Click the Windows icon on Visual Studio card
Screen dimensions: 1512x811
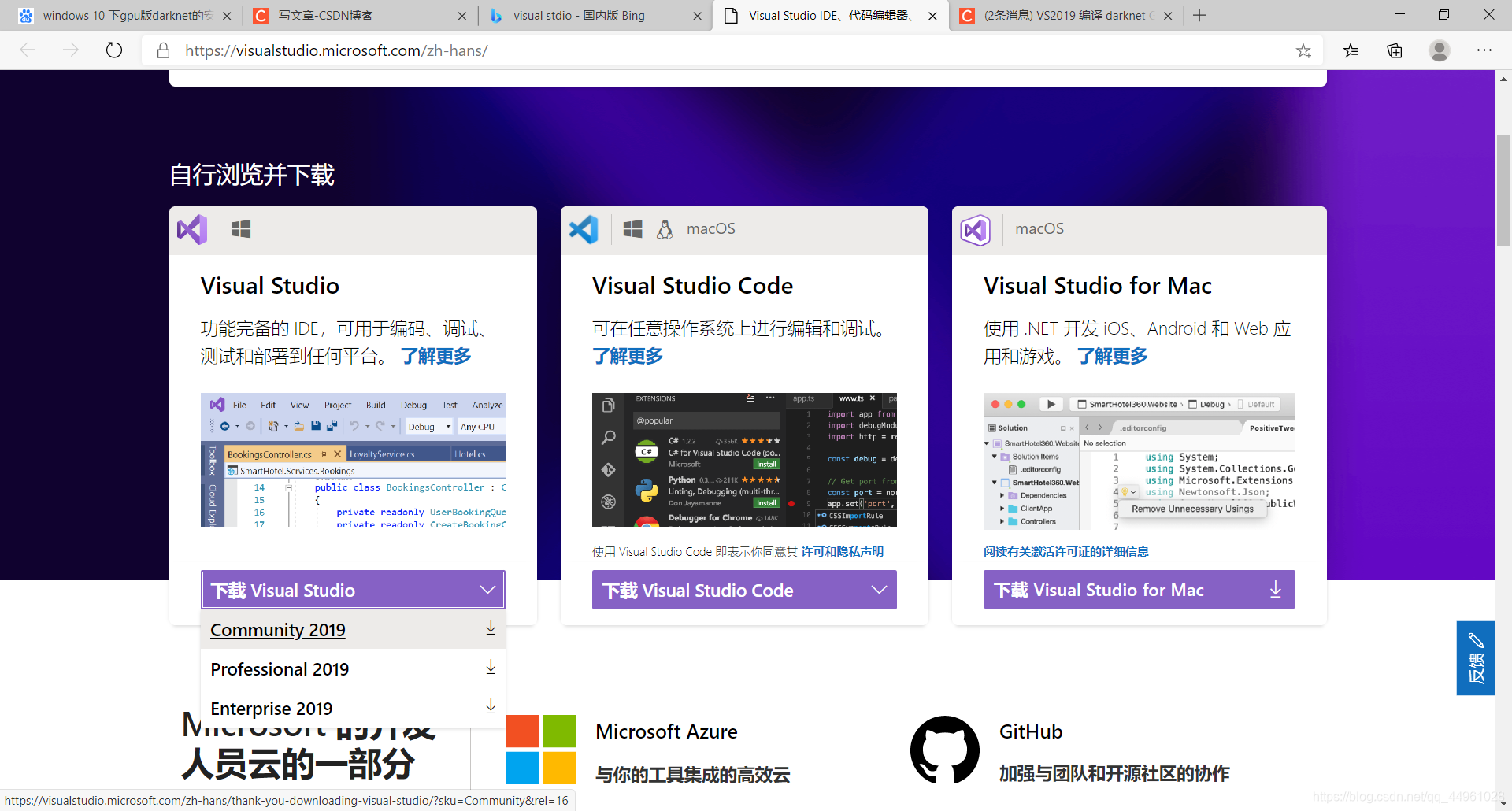[241, 229]
